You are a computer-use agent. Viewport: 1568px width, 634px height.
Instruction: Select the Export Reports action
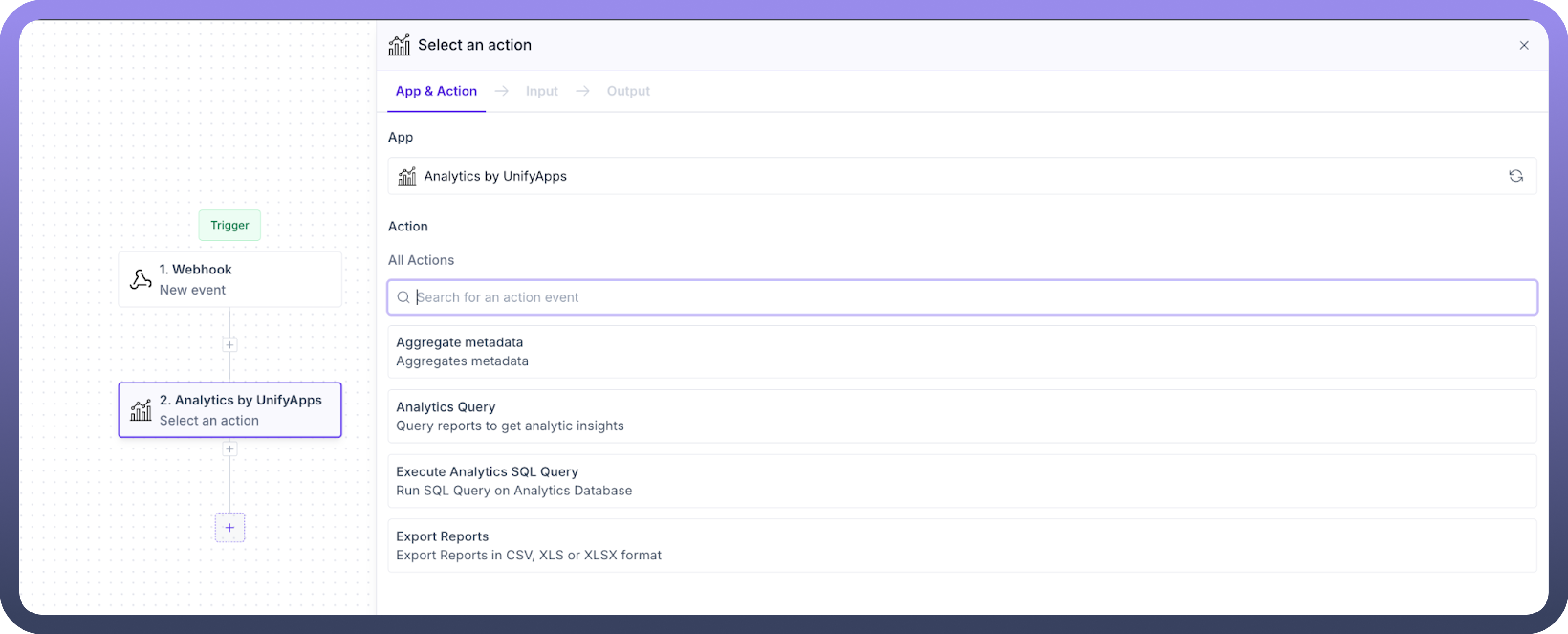[x=962, y=546]
